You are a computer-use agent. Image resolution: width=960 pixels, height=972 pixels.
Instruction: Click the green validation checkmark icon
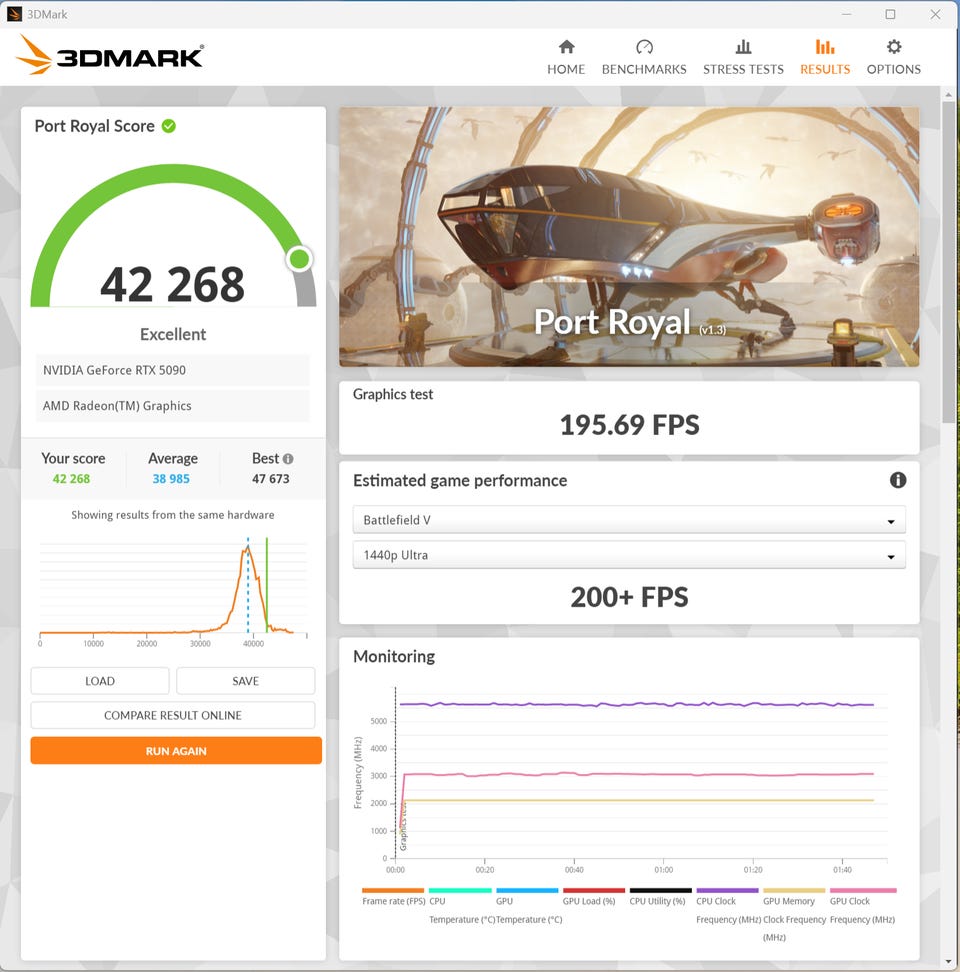point(169,126)
